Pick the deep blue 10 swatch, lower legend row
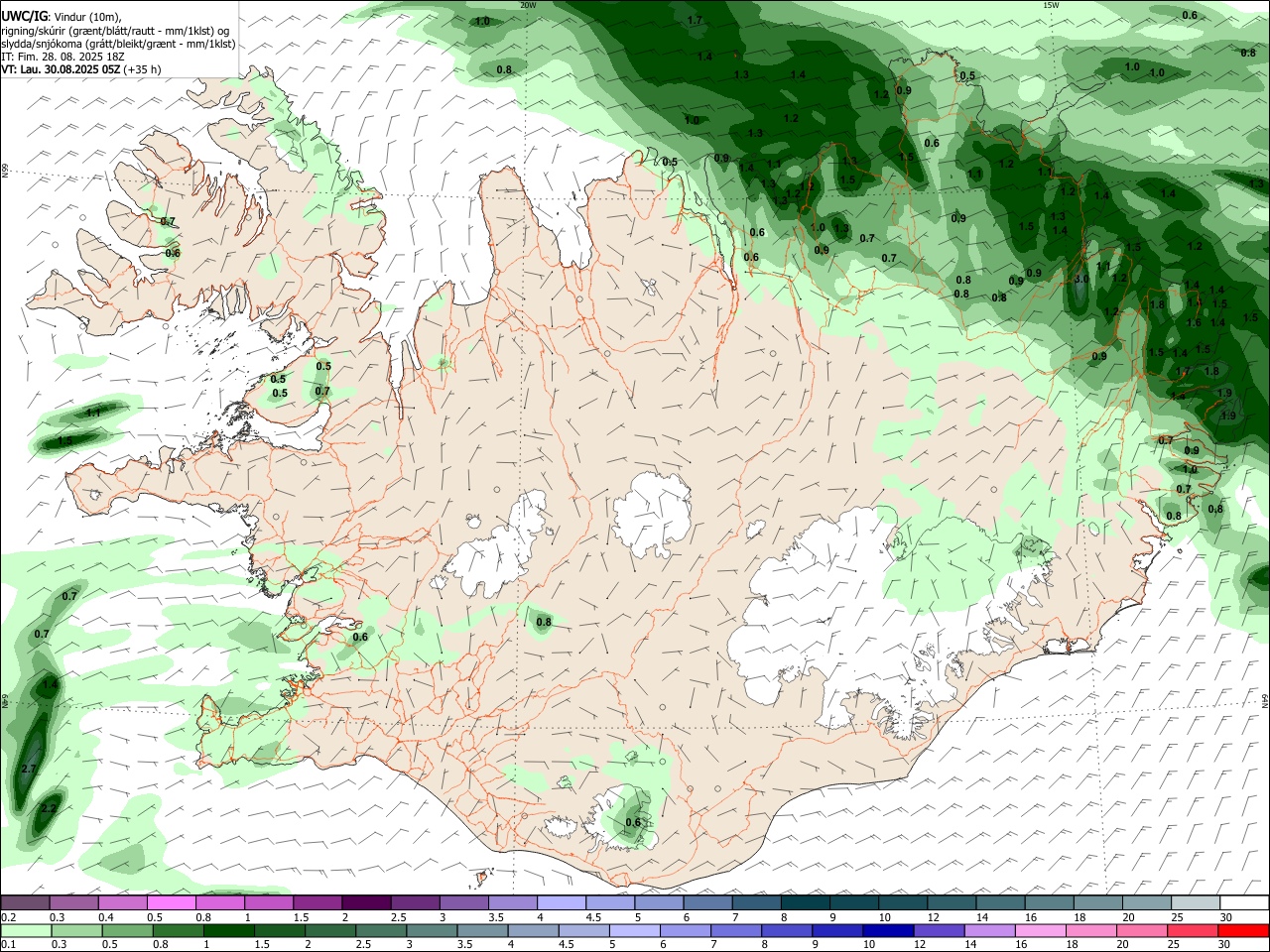 [x=887, y=931]
